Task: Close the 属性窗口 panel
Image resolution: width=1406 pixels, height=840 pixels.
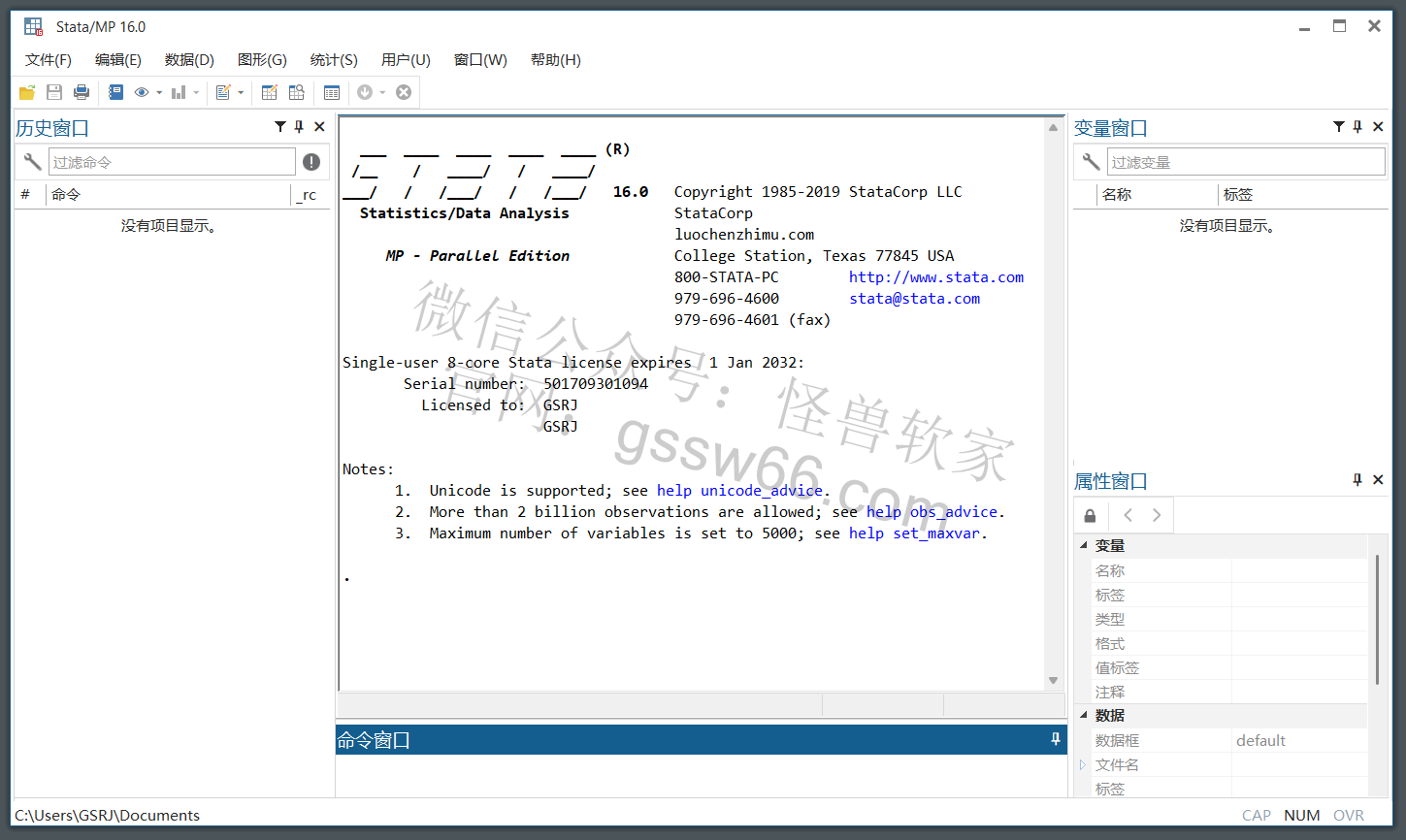Action: 1378,479
